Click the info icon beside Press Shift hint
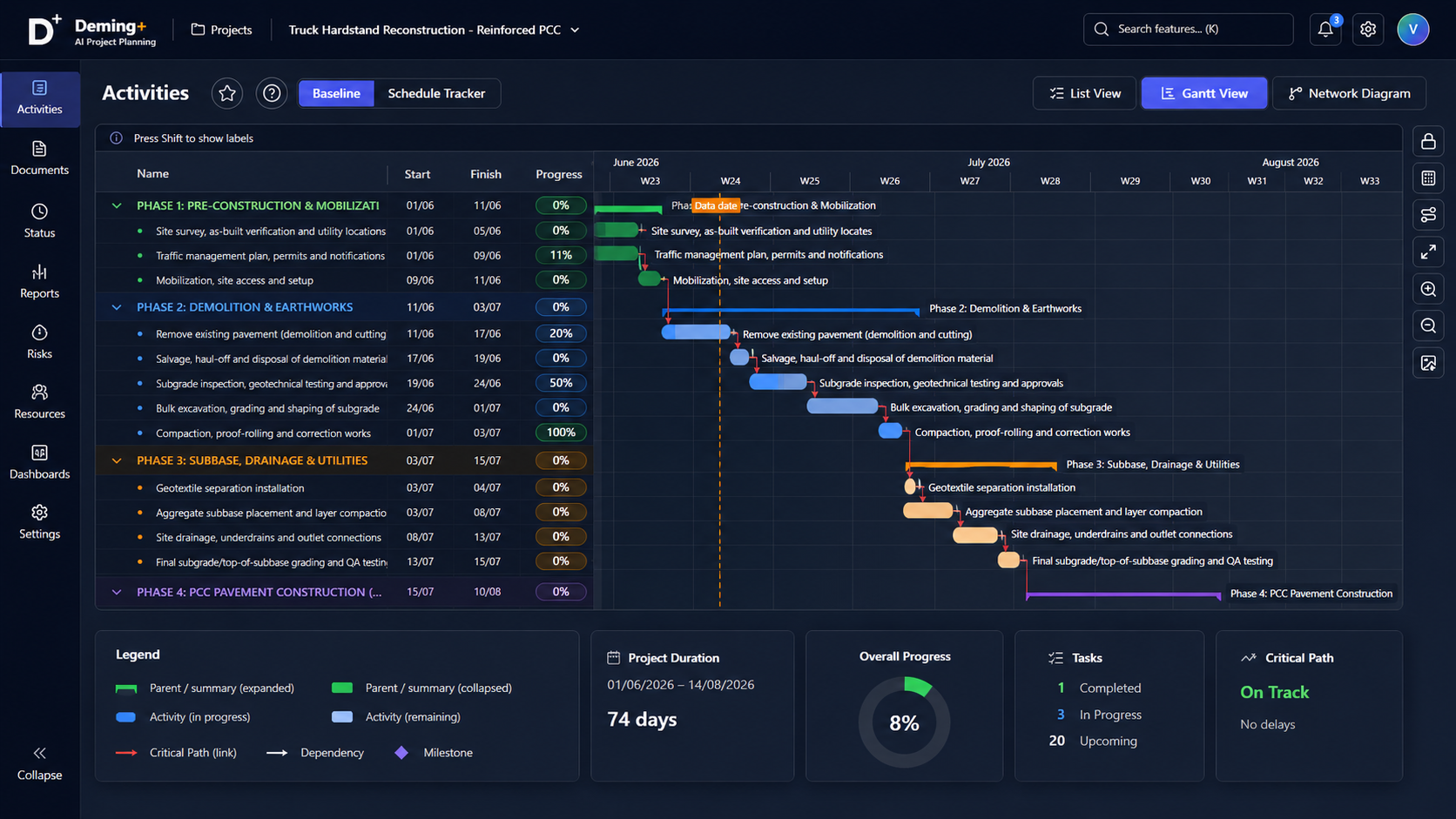This screenshot has width=1456, height=819. [116, 138]
